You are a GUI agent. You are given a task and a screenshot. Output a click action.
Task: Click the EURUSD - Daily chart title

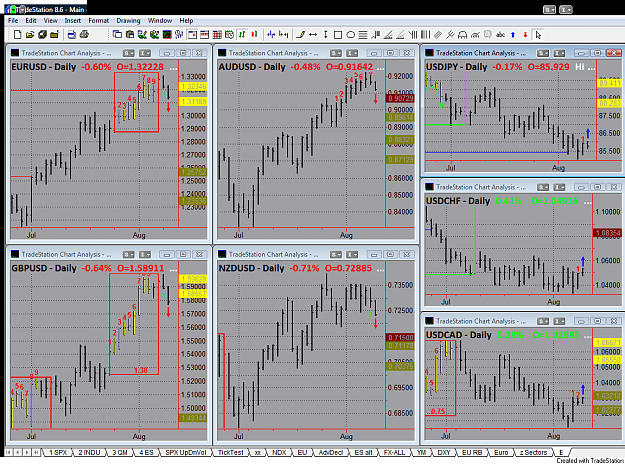pyautogui.click(x=43, y=67)
